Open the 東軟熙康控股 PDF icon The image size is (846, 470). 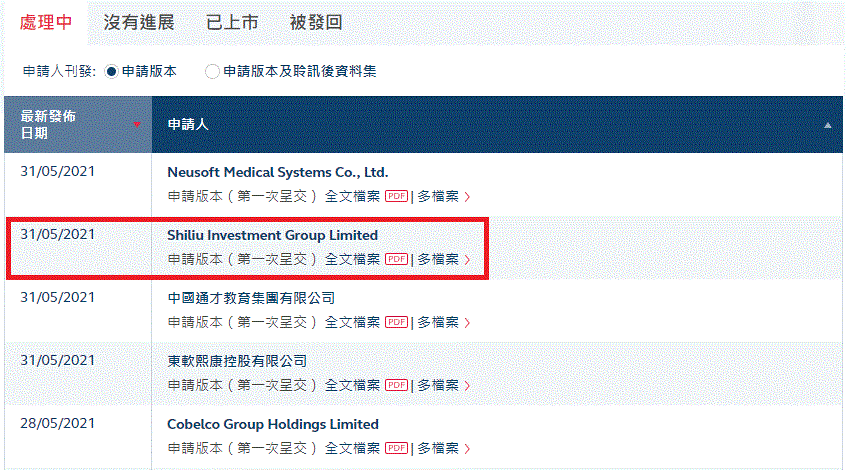[x=396, y=385]
